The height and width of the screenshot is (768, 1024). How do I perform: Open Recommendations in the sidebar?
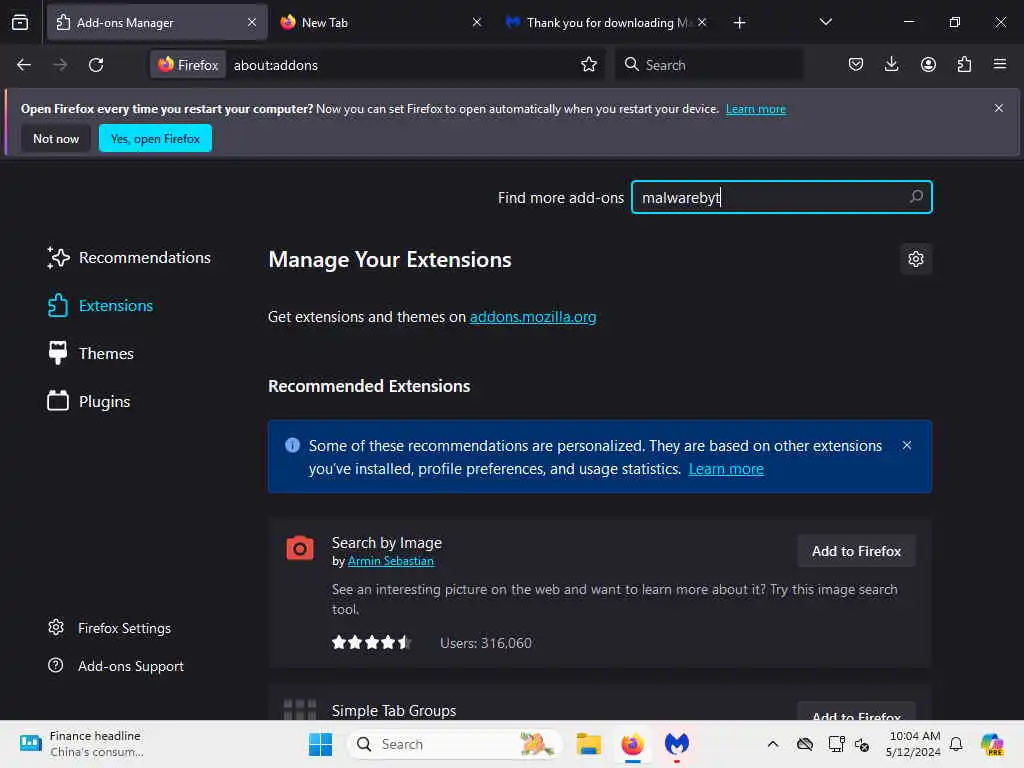[x=129, y=257]
